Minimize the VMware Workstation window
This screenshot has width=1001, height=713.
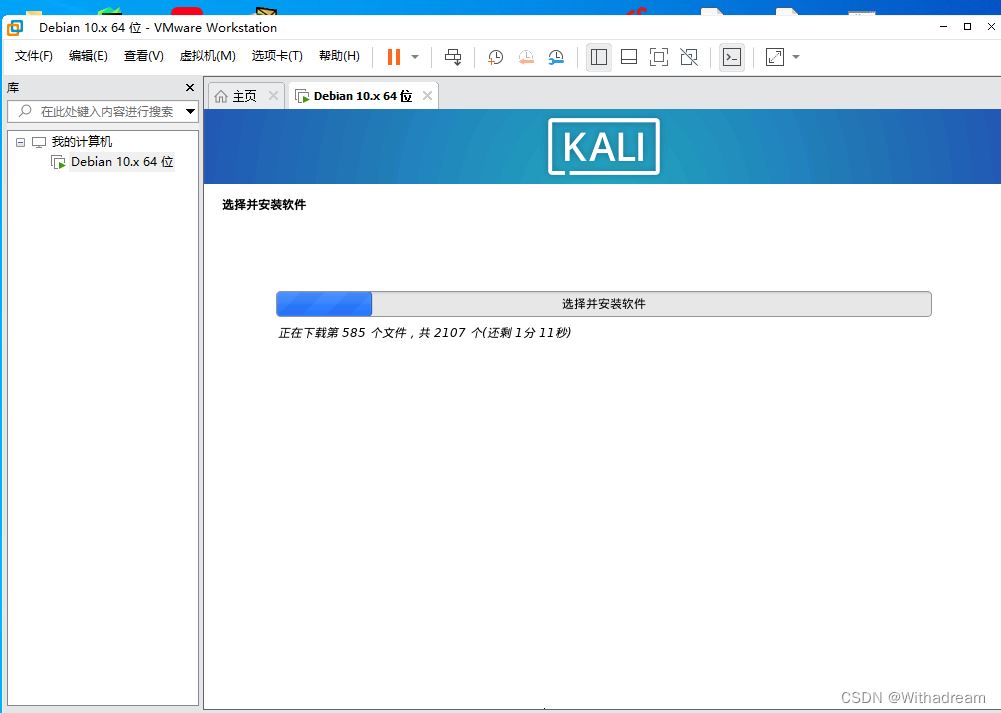[x=944, y=27]
